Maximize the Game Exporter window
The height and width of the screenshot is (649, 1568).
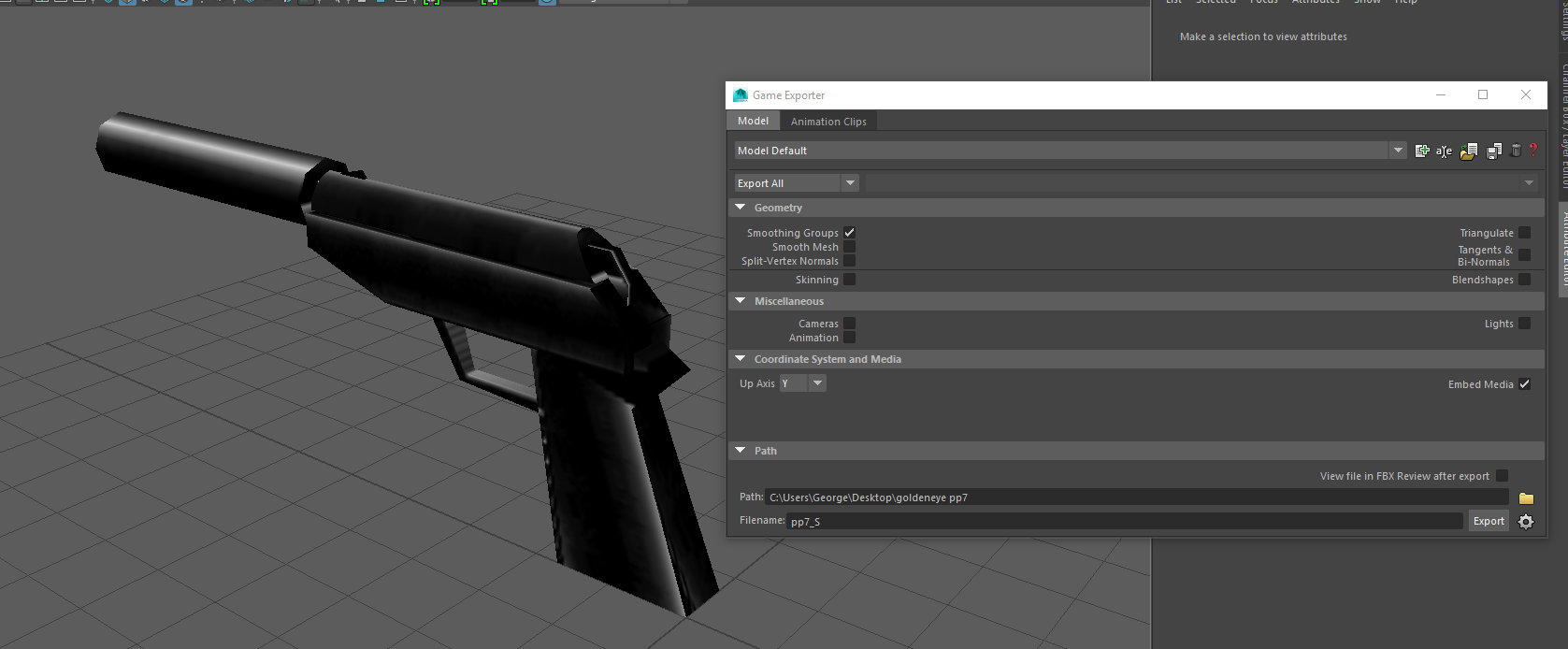coord(1483,94)
